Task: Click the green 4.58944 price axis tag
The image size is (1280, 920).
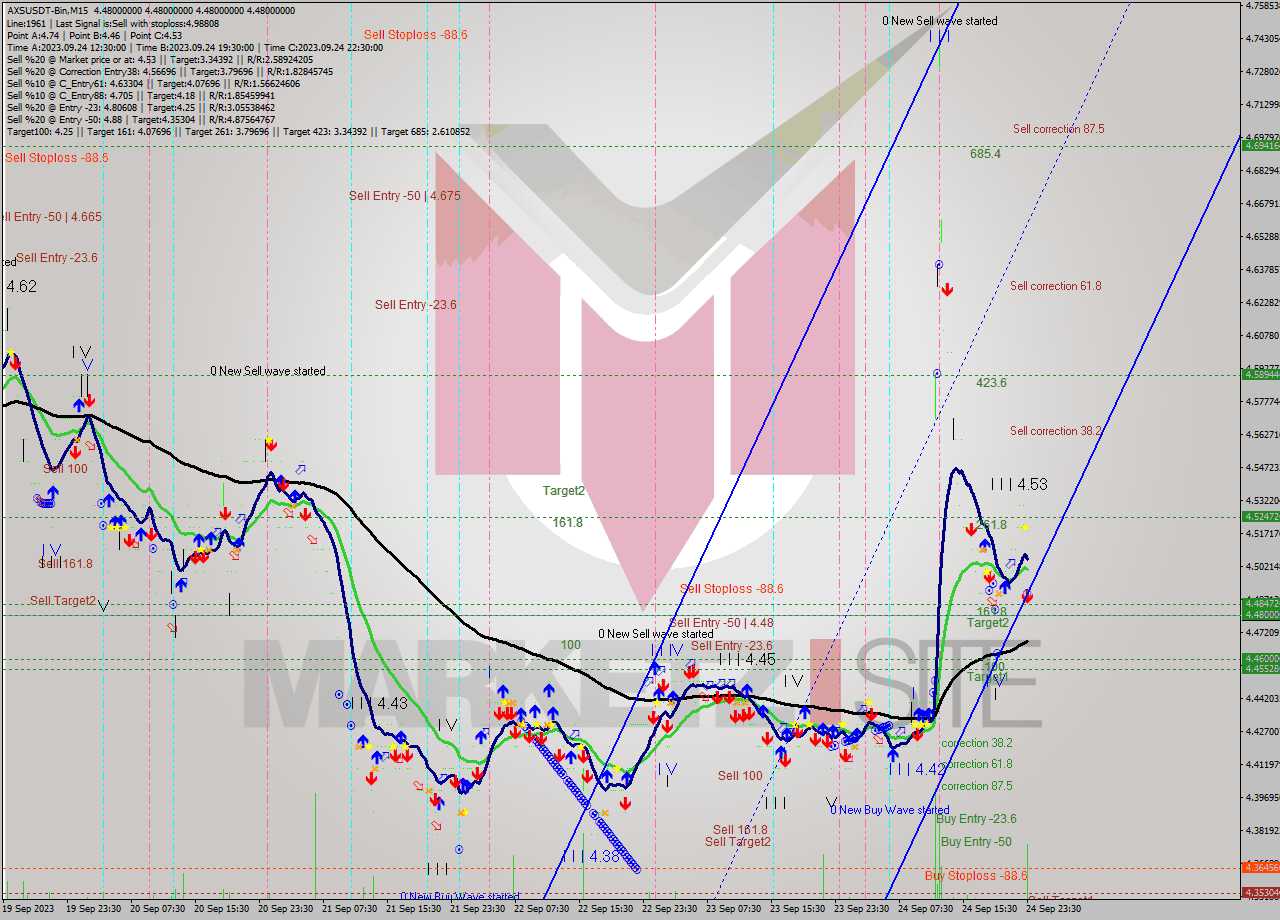Action: (1261, 373)
